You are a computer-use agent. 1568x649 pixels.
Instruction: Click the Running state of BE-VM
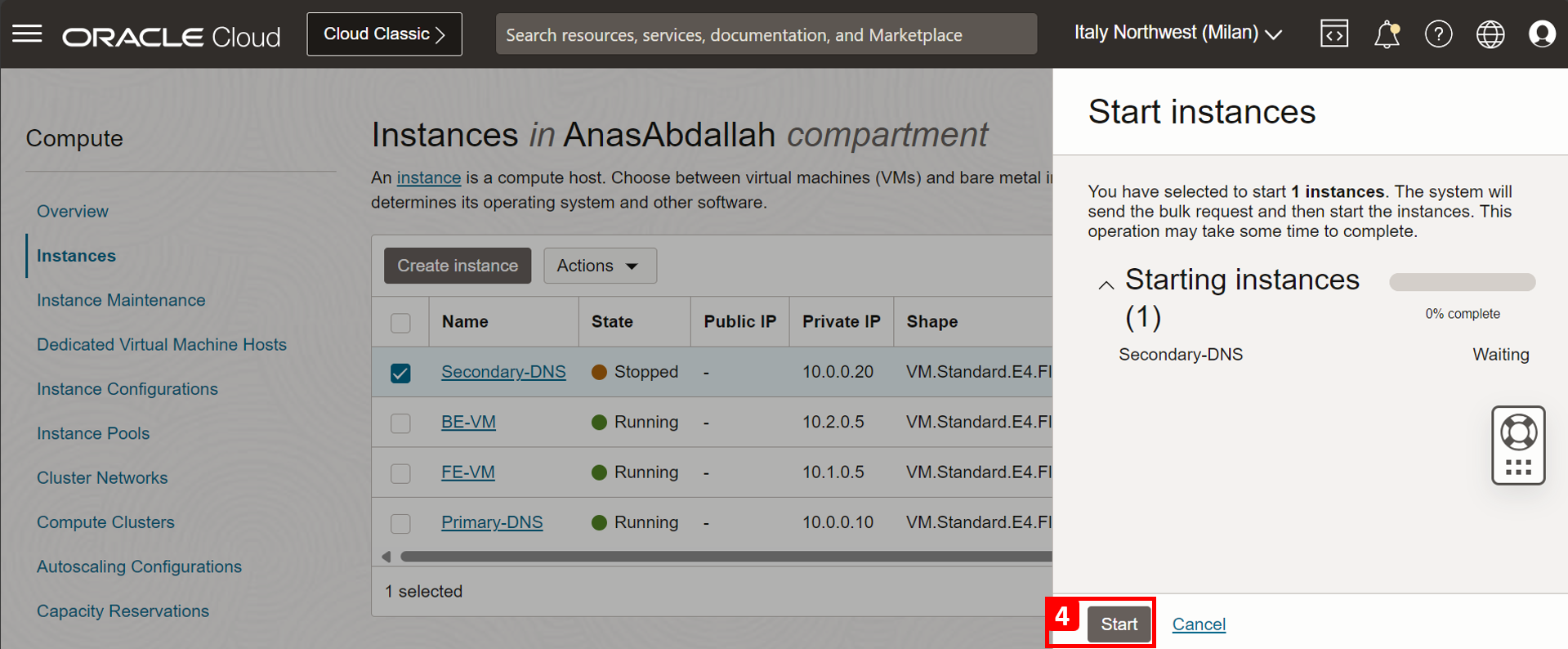tap(635, 422)
